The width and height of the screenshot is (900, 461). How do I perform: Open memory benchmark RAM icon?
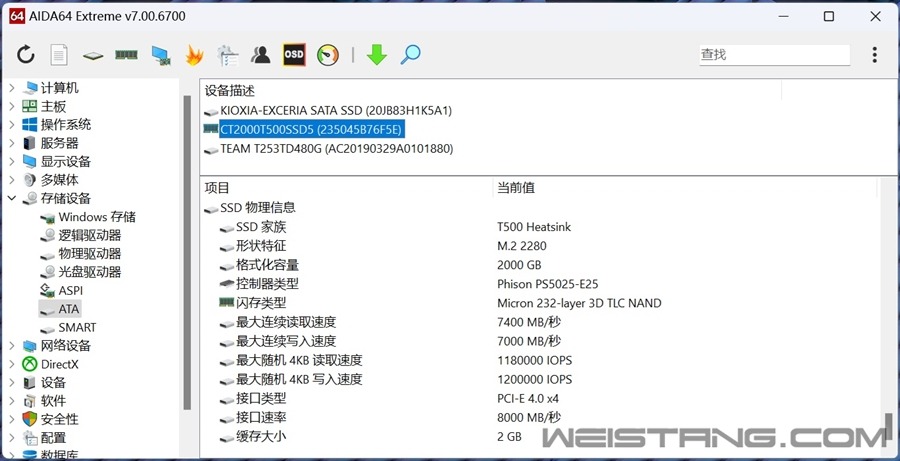[126, 55]
